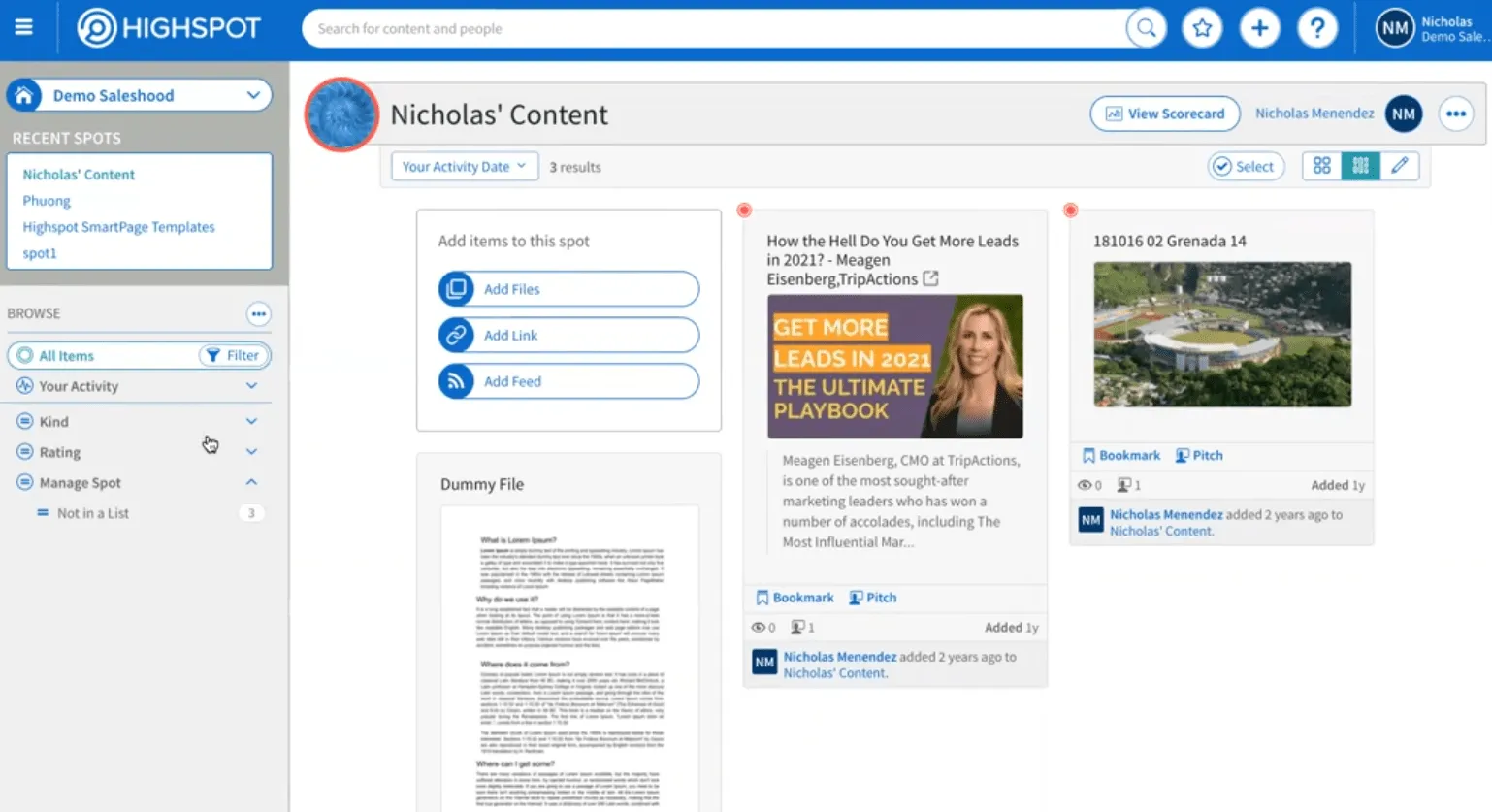Click Add Files button
Viewport: 1492px width, 812px height.
point(568,289)
